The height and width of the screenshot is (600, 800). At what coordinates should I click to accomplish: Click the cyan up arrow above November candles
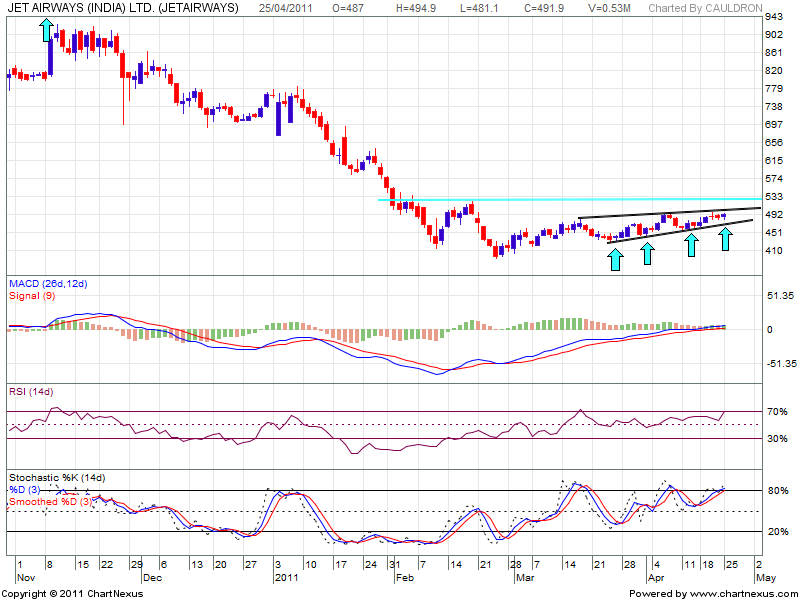(x=47, y=29)
